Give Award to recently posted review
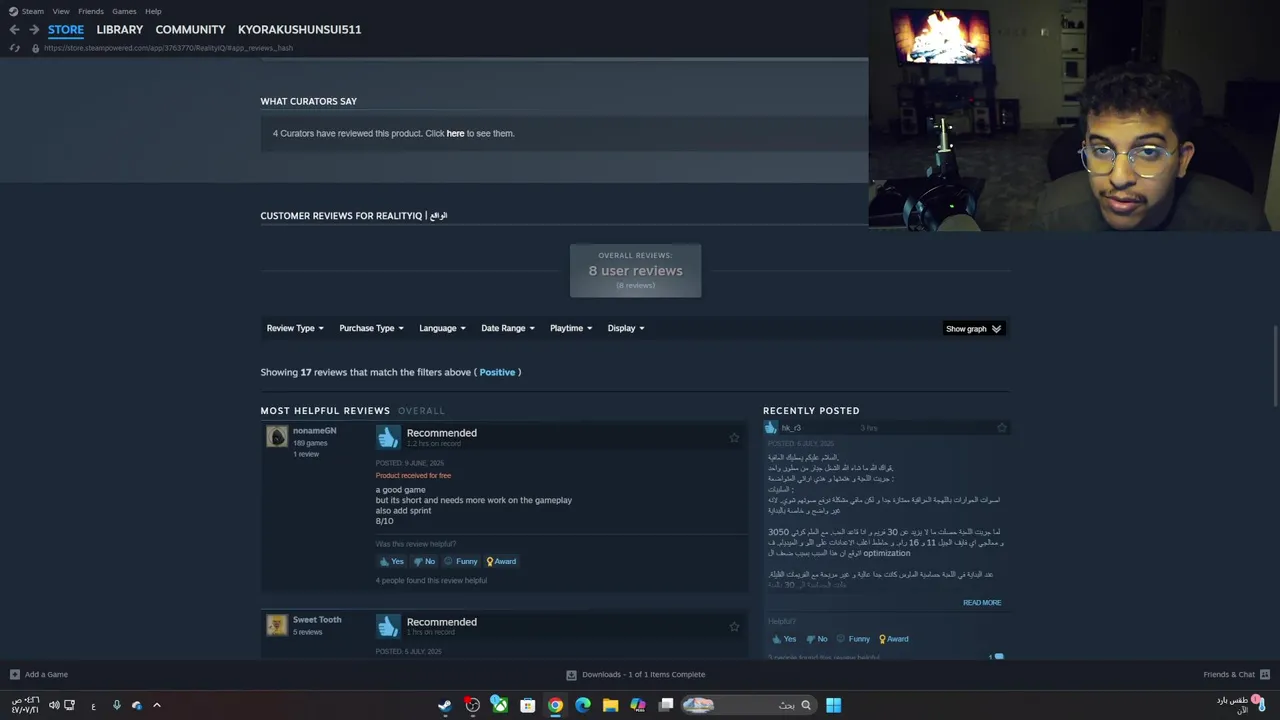1280x720 pixels. [893, 639]
